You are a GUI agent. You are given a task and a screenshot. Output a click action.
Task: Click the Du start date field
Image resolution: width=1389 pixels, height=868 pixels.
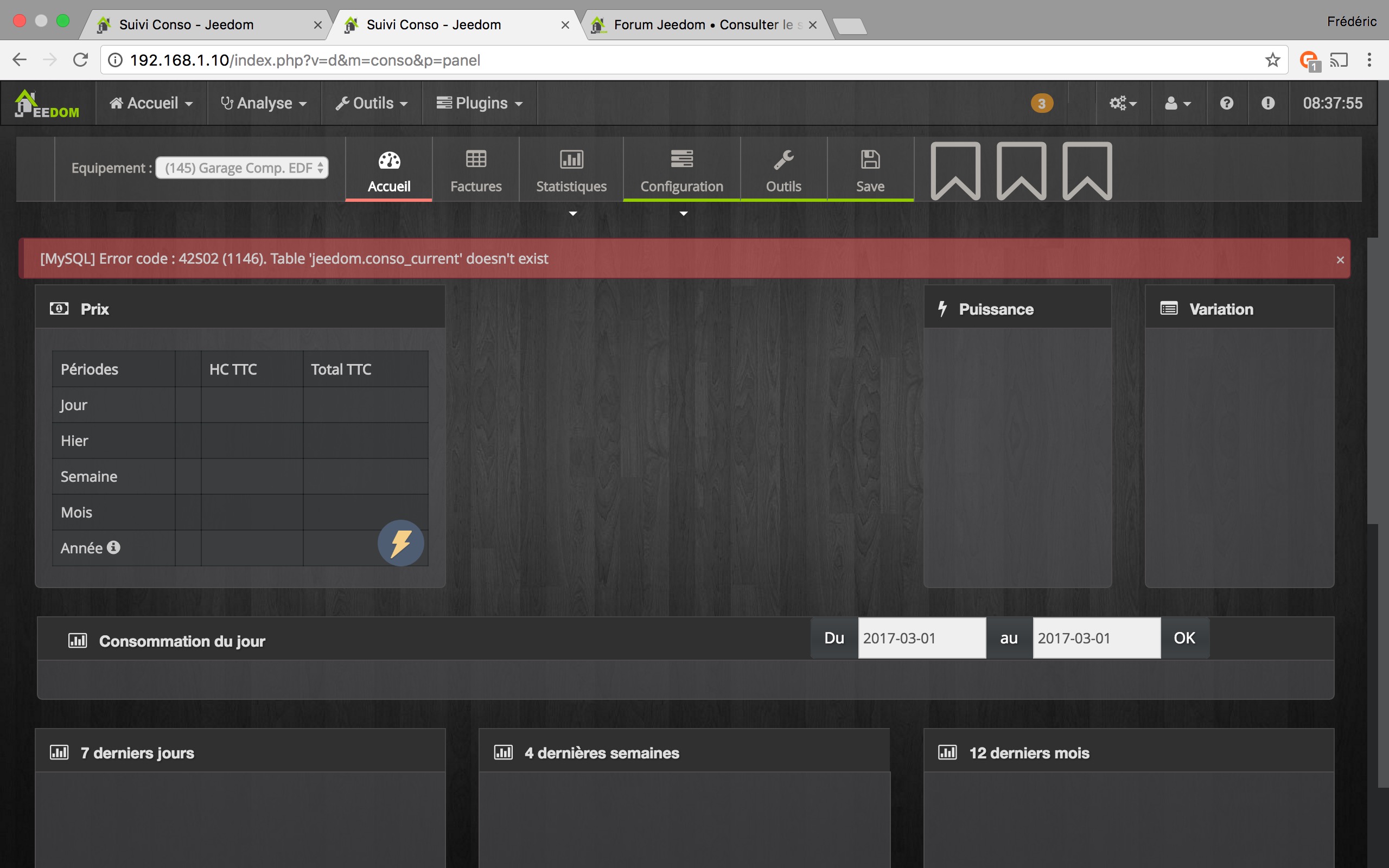coord(922,639)
